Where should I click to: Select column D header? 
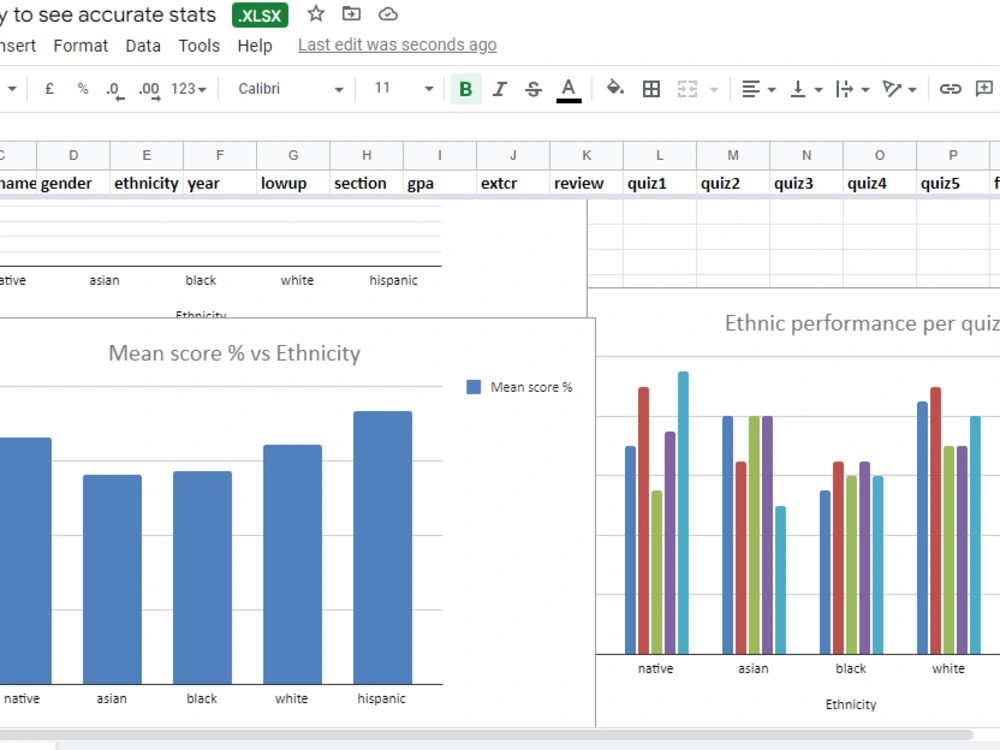tap(73, 155)
